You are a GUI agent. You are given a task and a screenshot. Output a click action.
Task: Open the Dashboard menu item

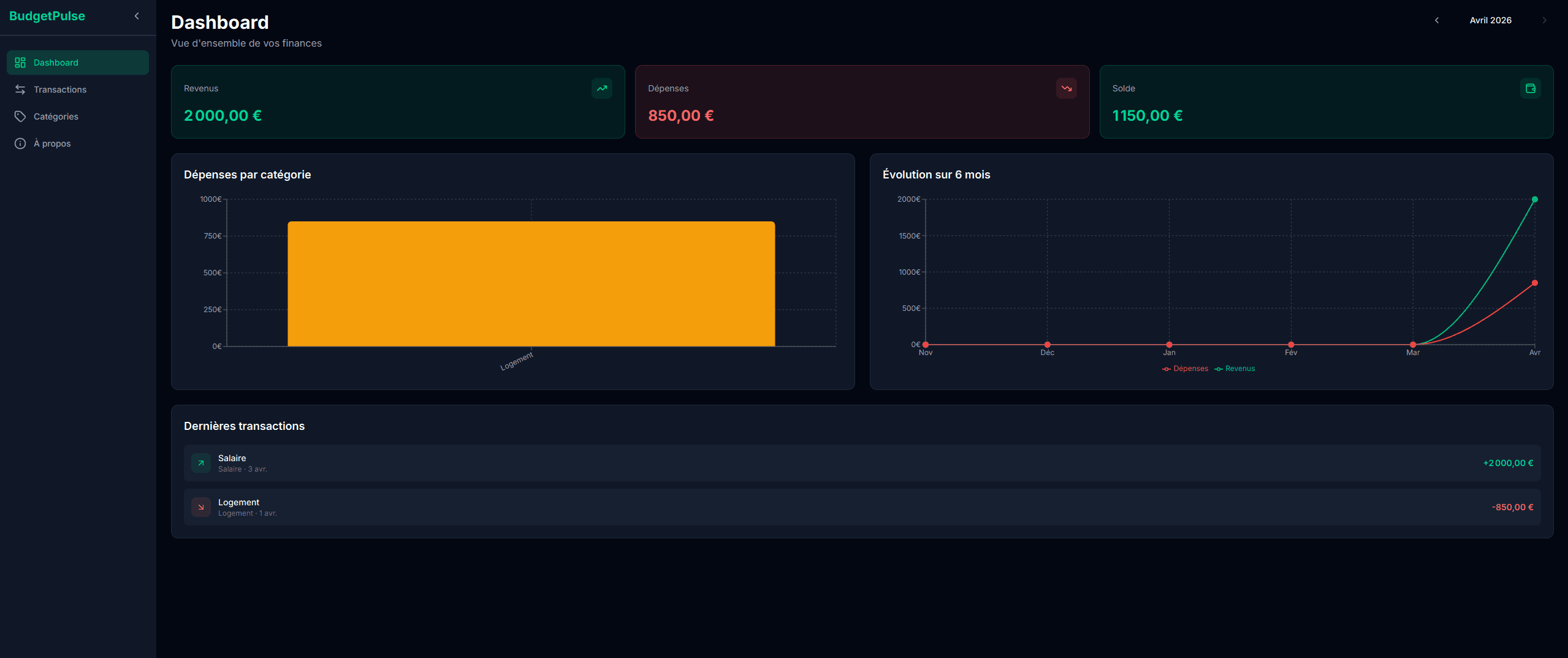coord(78,63)
